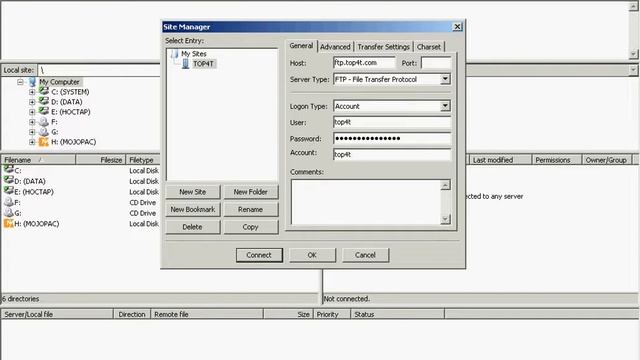Expand the H: (MOJOPAC) tree node
Screen dimensions: 640x360
pos(32,142)
